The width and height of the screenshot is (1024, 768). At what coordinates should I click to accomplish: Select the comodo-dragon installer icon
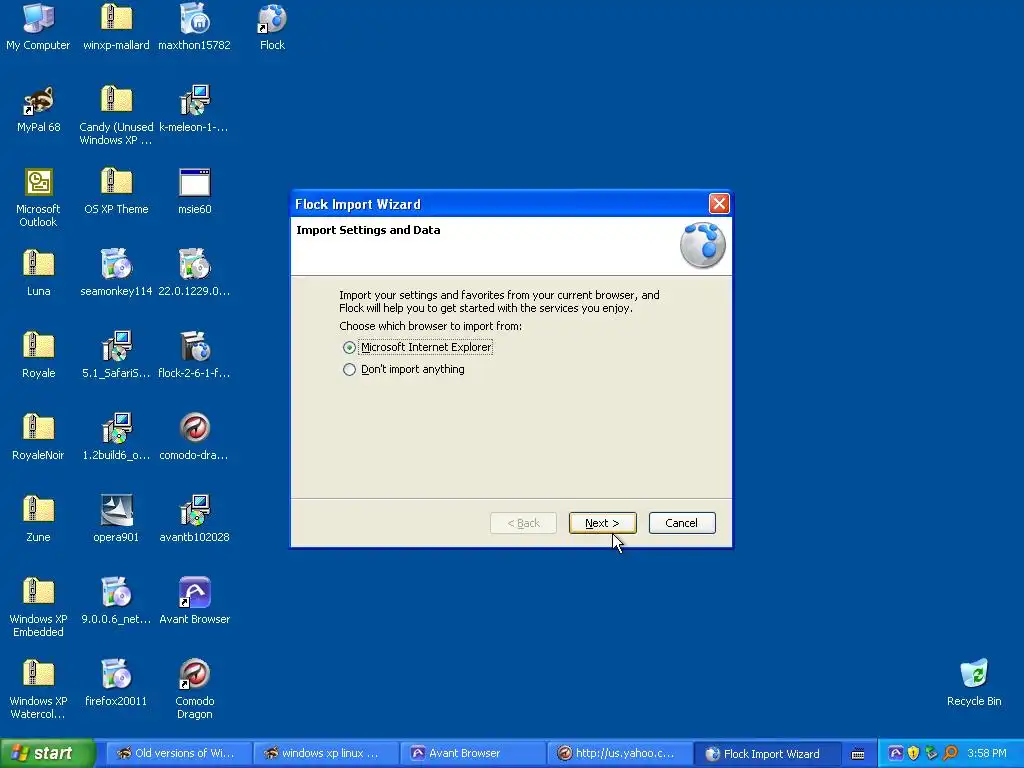coord(195,438)
